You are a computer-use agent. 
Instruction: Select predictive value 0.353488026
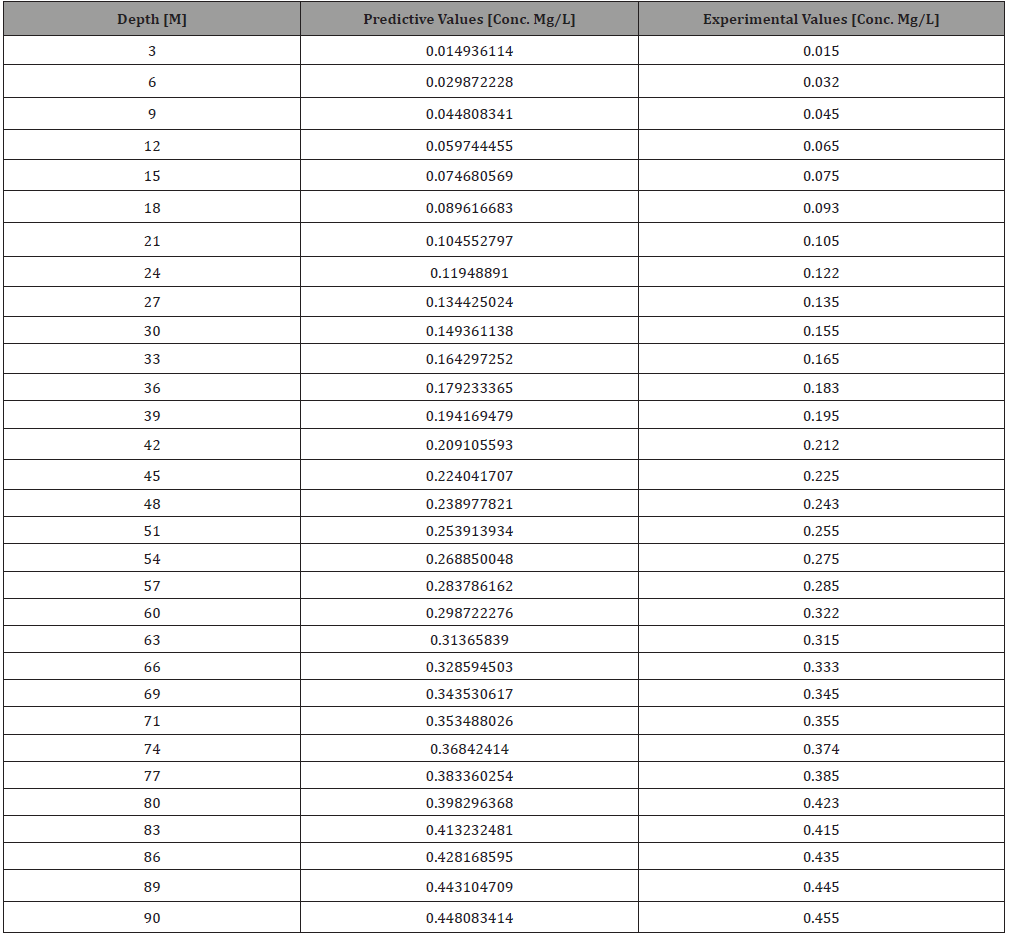(x=469, y=721)
